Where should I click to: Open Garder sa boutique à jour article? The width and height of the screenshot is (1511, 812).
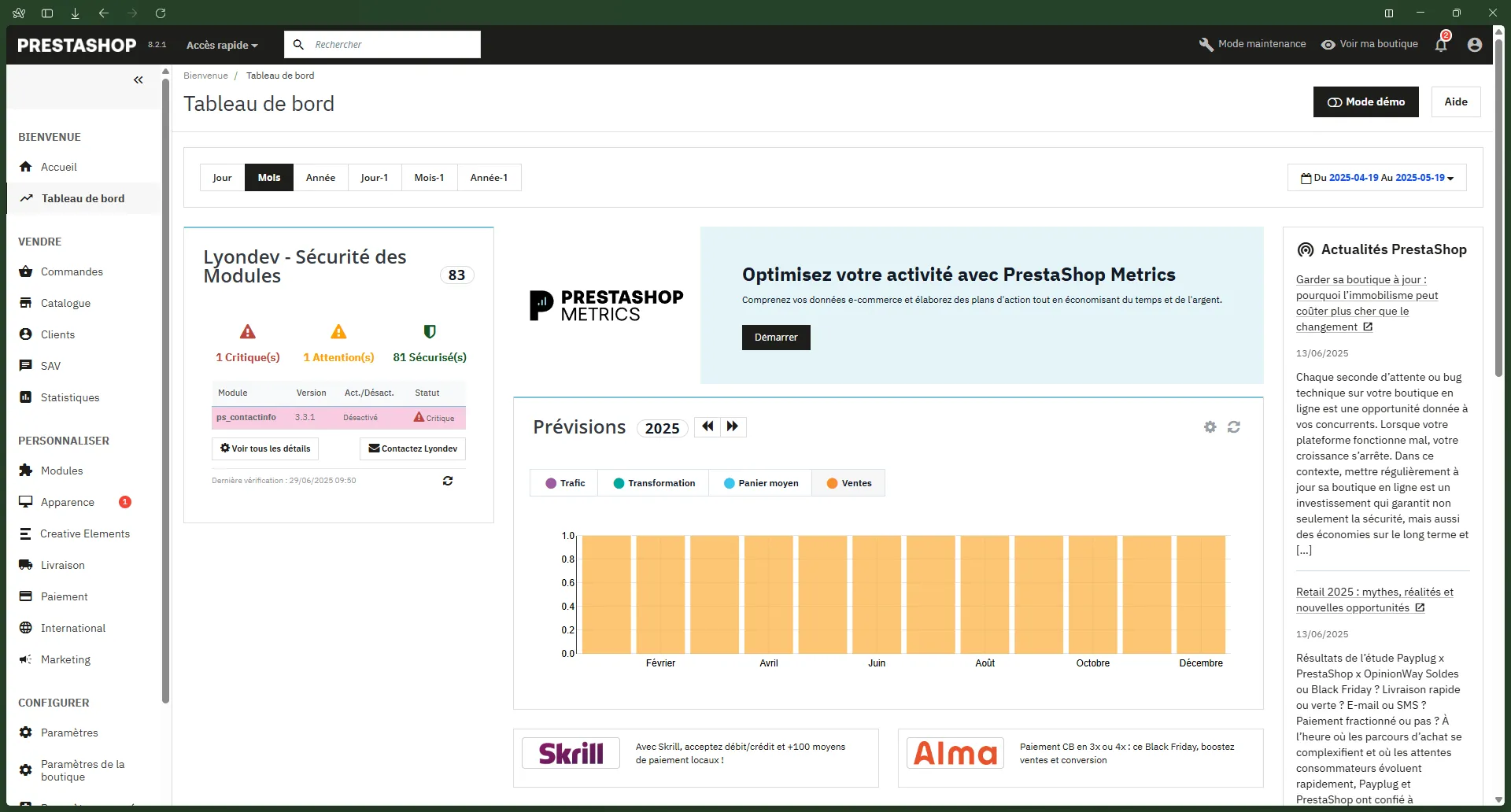[1367, 303]
